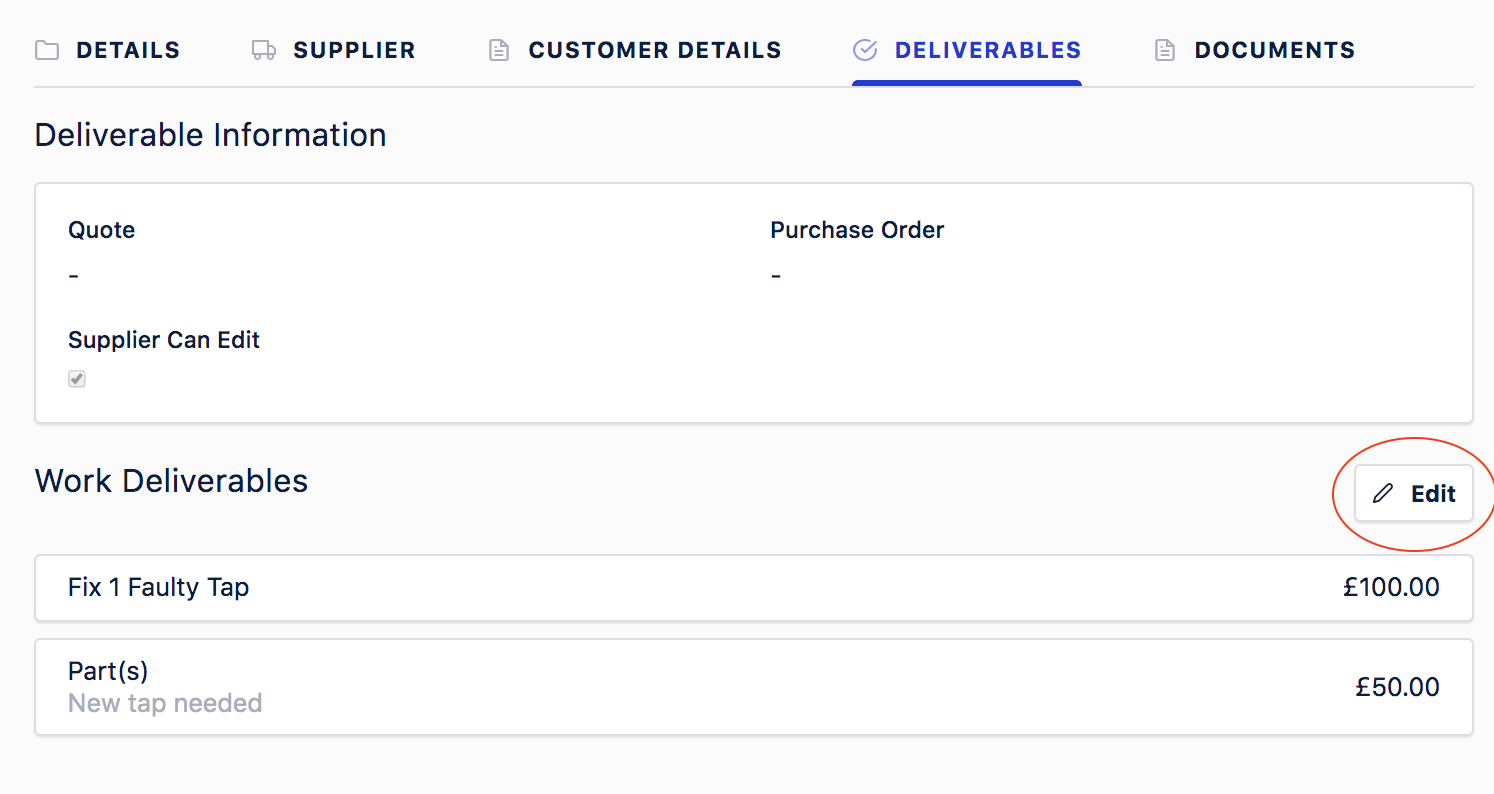Click the empty Purchase Order value

click(776, 275)
